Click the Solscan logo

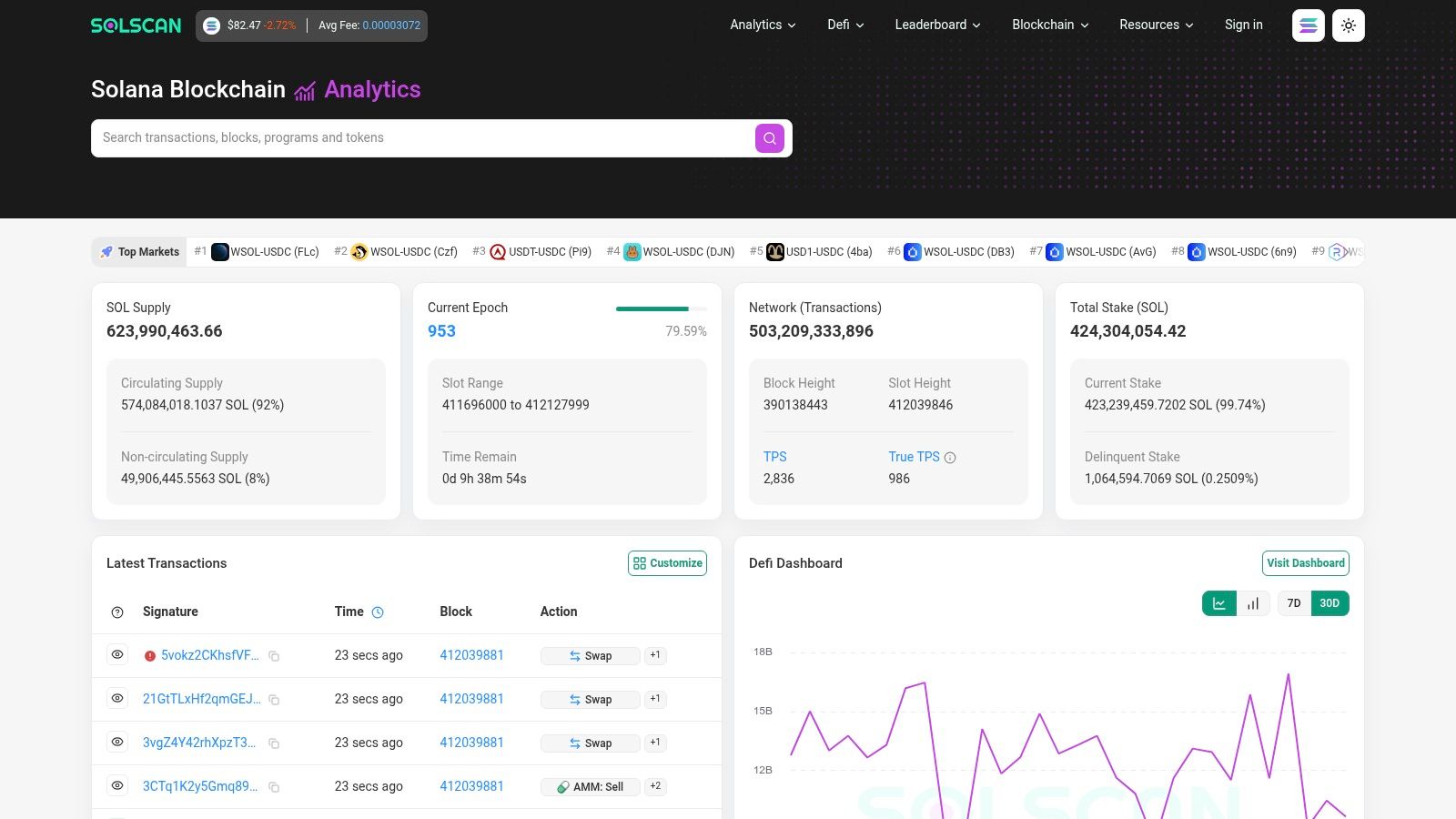click(135, 25)
